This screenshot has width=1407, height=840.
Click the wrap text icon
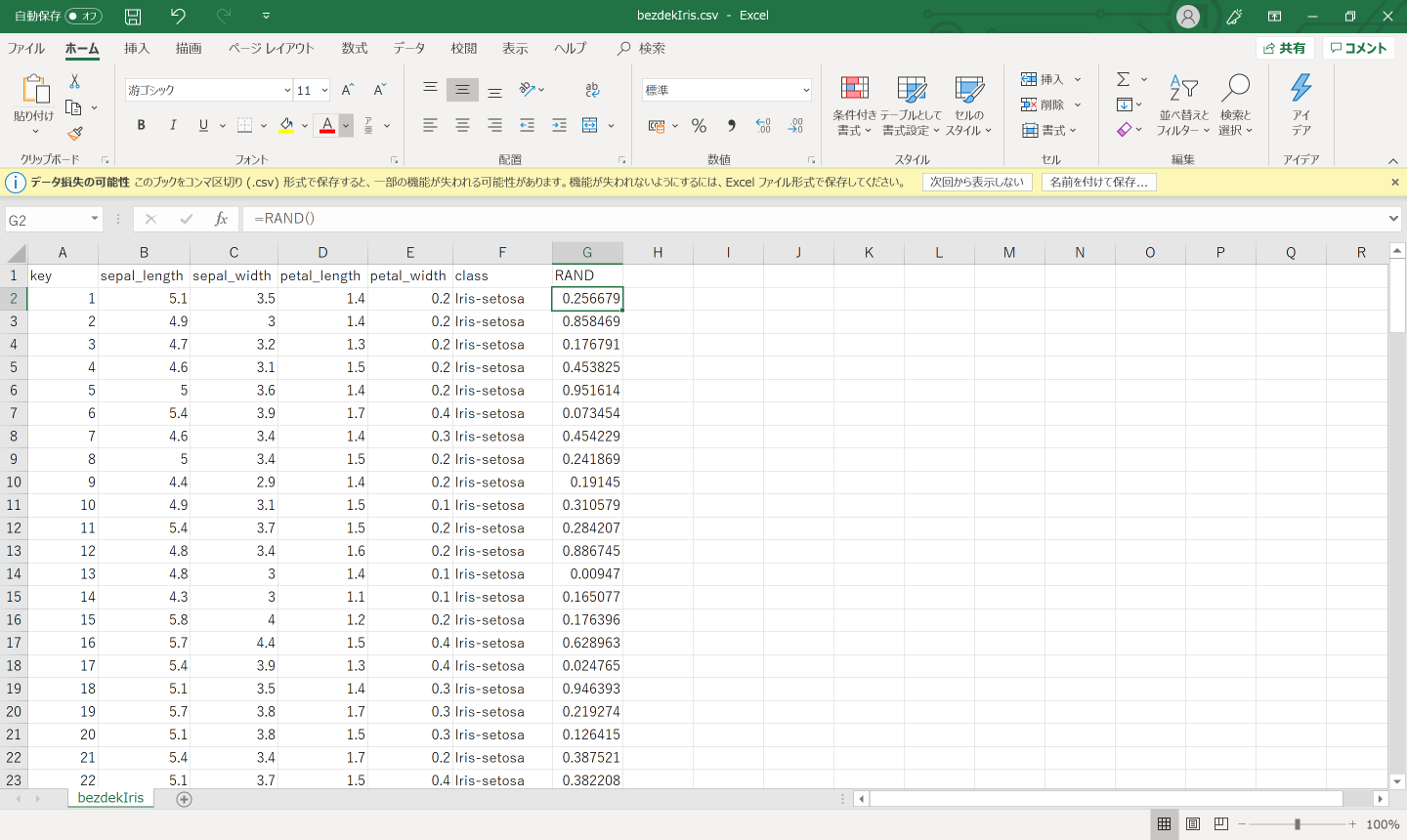592,90
